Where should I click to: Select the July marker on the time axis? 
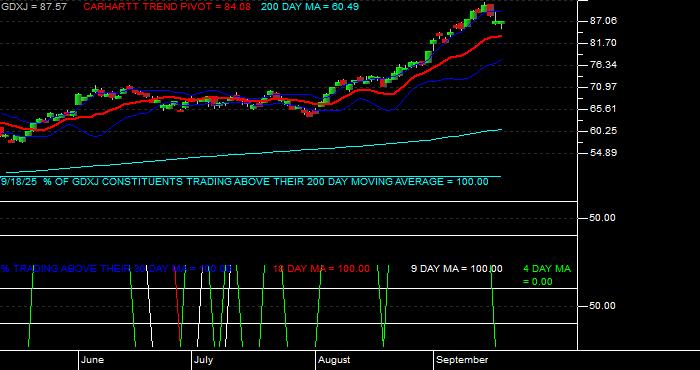pyautogui.click(x=204, y=360)
